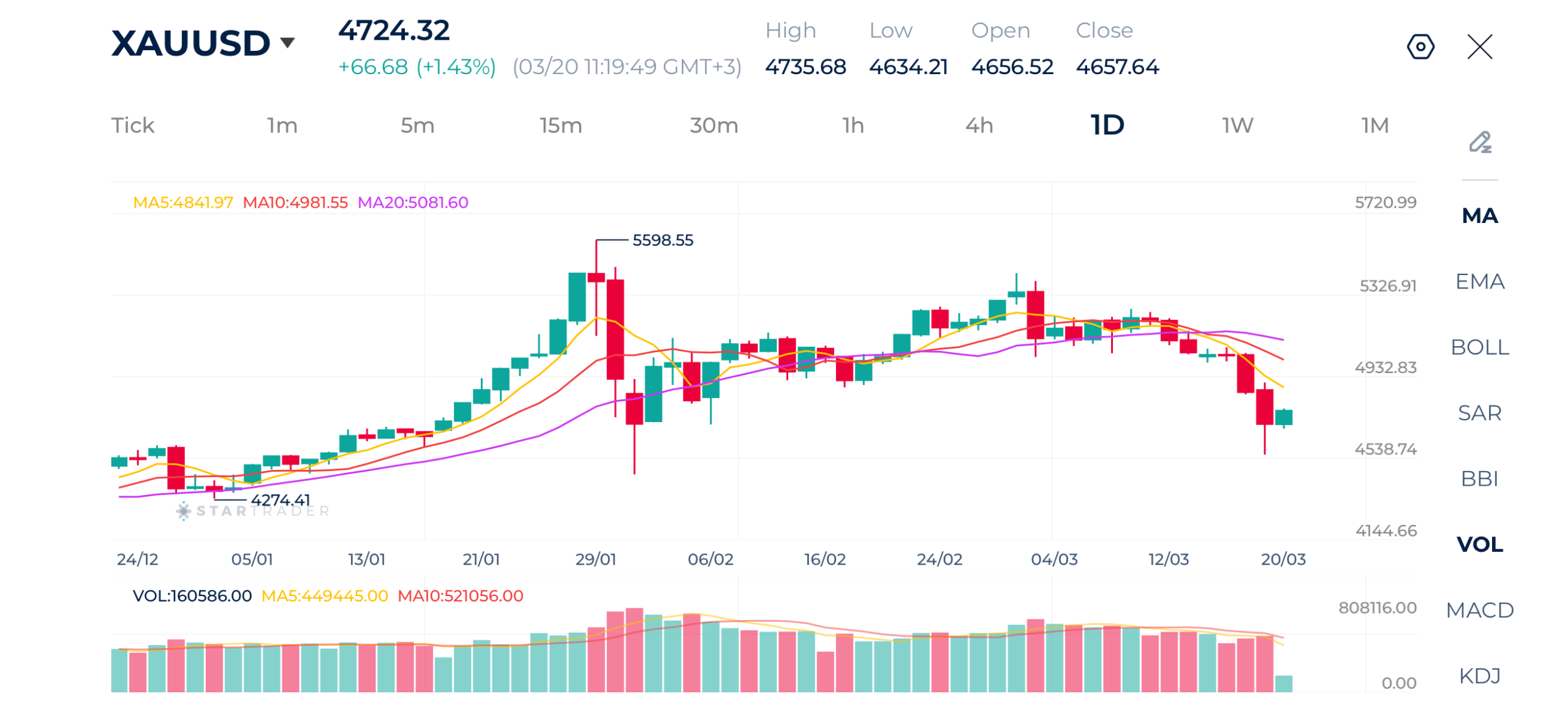Click the MA20 legend value label

tap(412, 202)
